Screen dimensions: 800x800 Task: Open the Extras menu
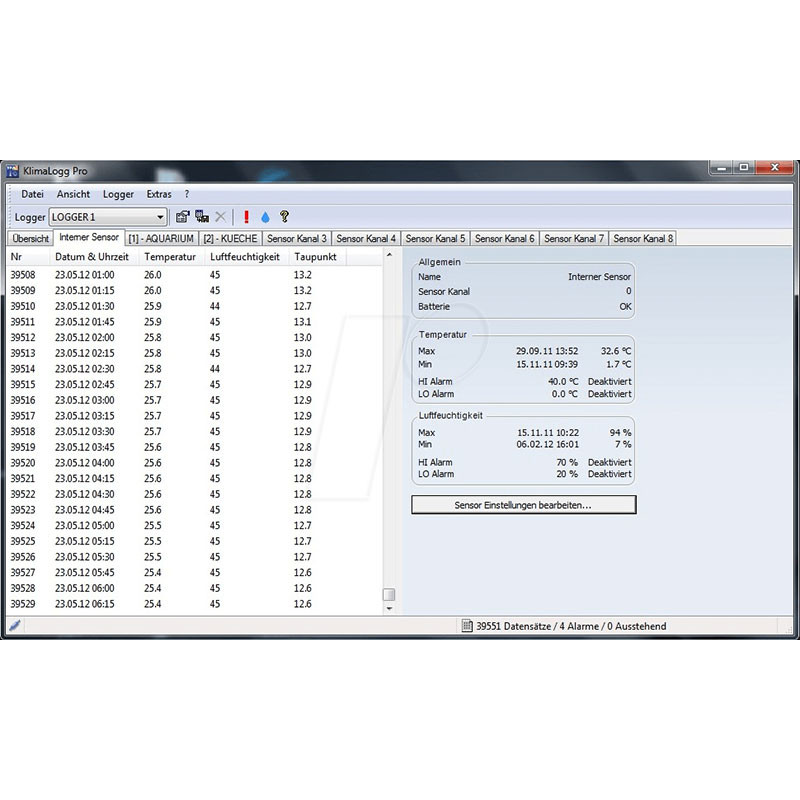(x=159, y=194)
